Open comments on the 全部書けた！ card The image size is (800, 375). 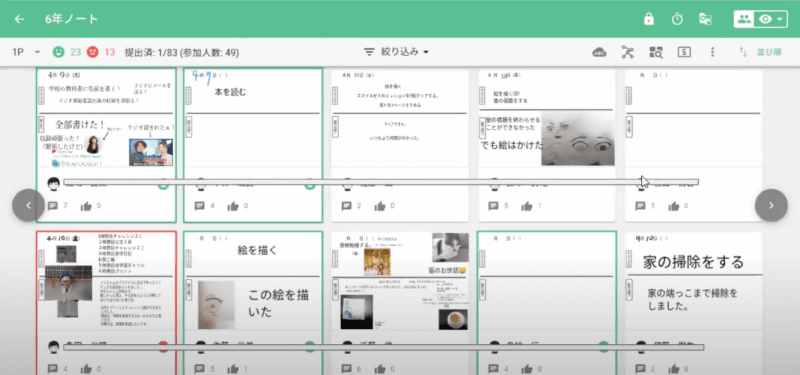coord(53,206)
